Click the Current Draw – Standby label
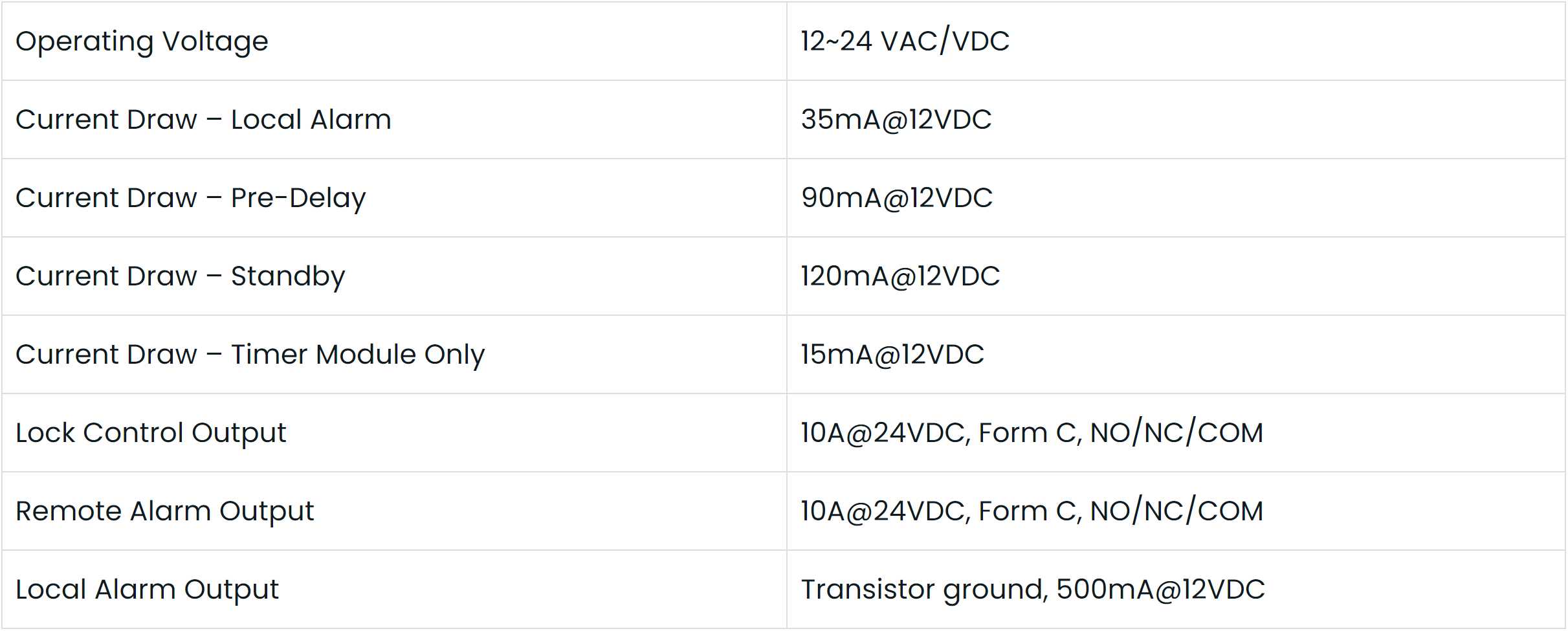The width and height of the screenshot is (1568, 631). click(x=180, y=276)
